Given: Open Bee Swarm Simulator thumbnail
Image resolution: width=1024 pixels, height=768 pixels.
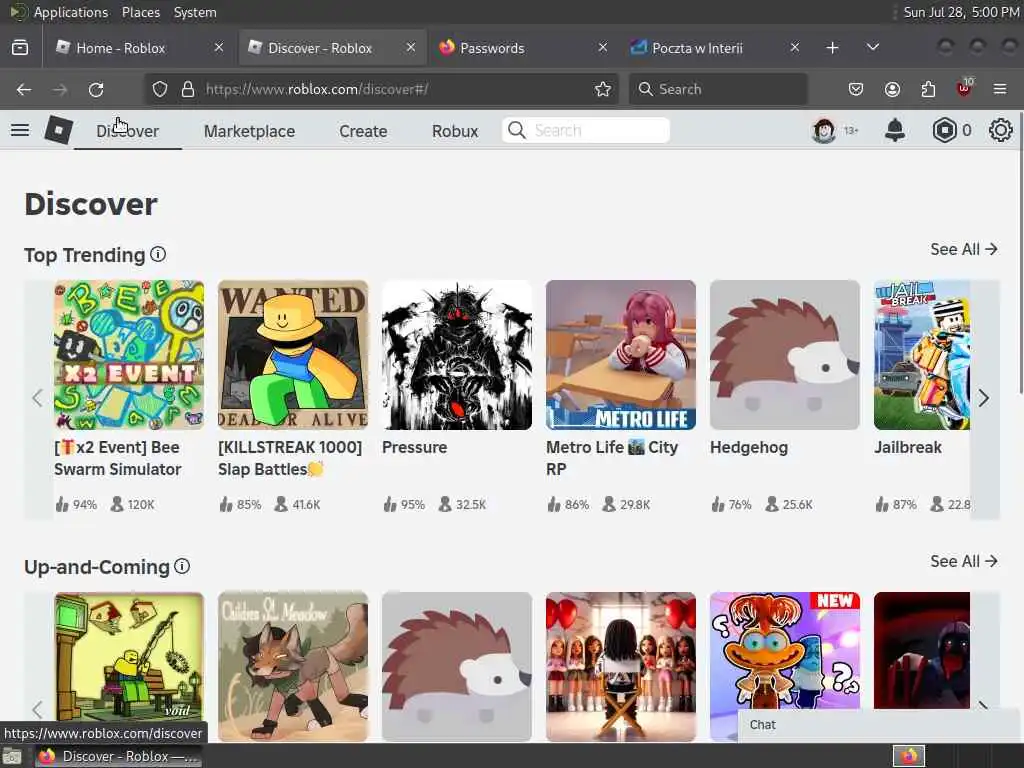Looking at the screenshot, I should (129, 355).
